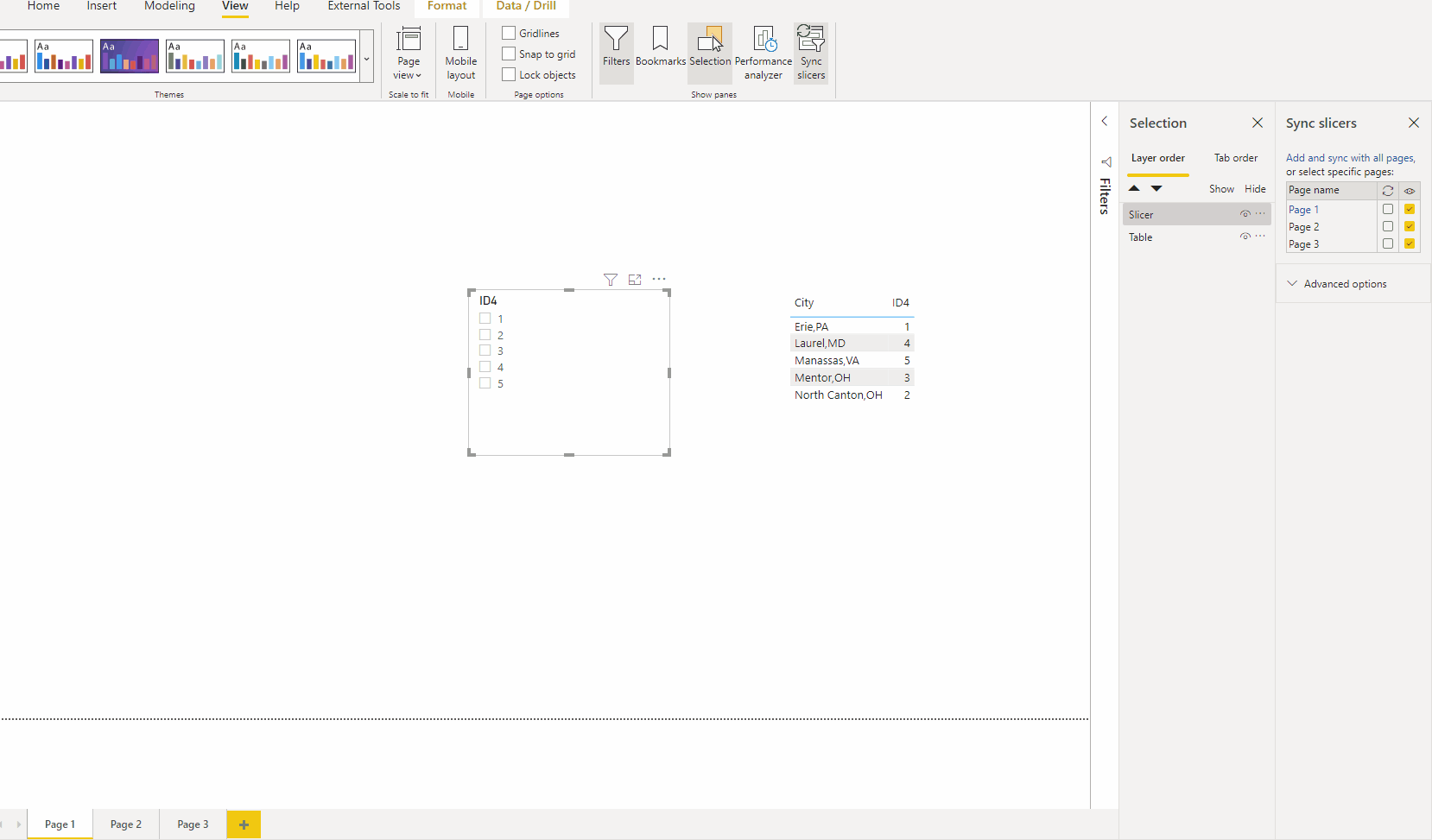The image size is (1432, 840).
Task: Open the Performance analyzer
Action: [x=764, y=53]
